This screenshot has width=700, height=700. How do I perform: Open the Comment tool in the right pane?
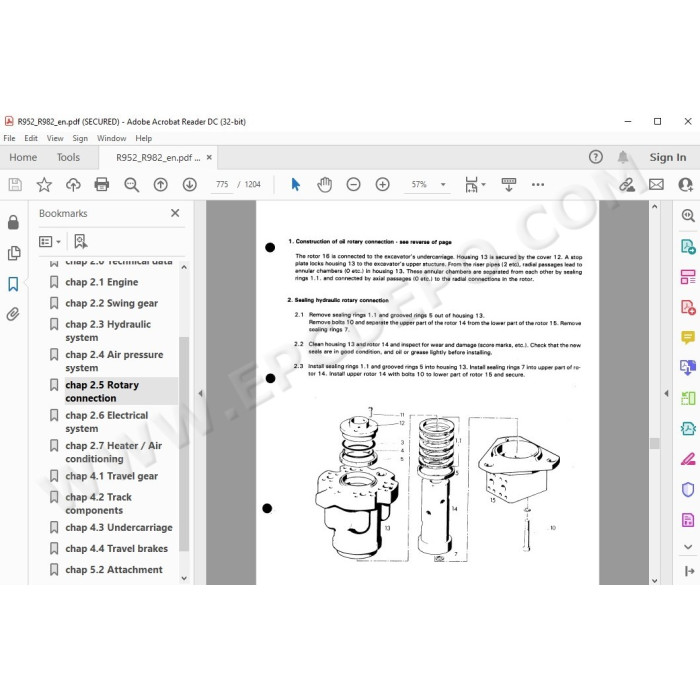click(x=688, y=338)
